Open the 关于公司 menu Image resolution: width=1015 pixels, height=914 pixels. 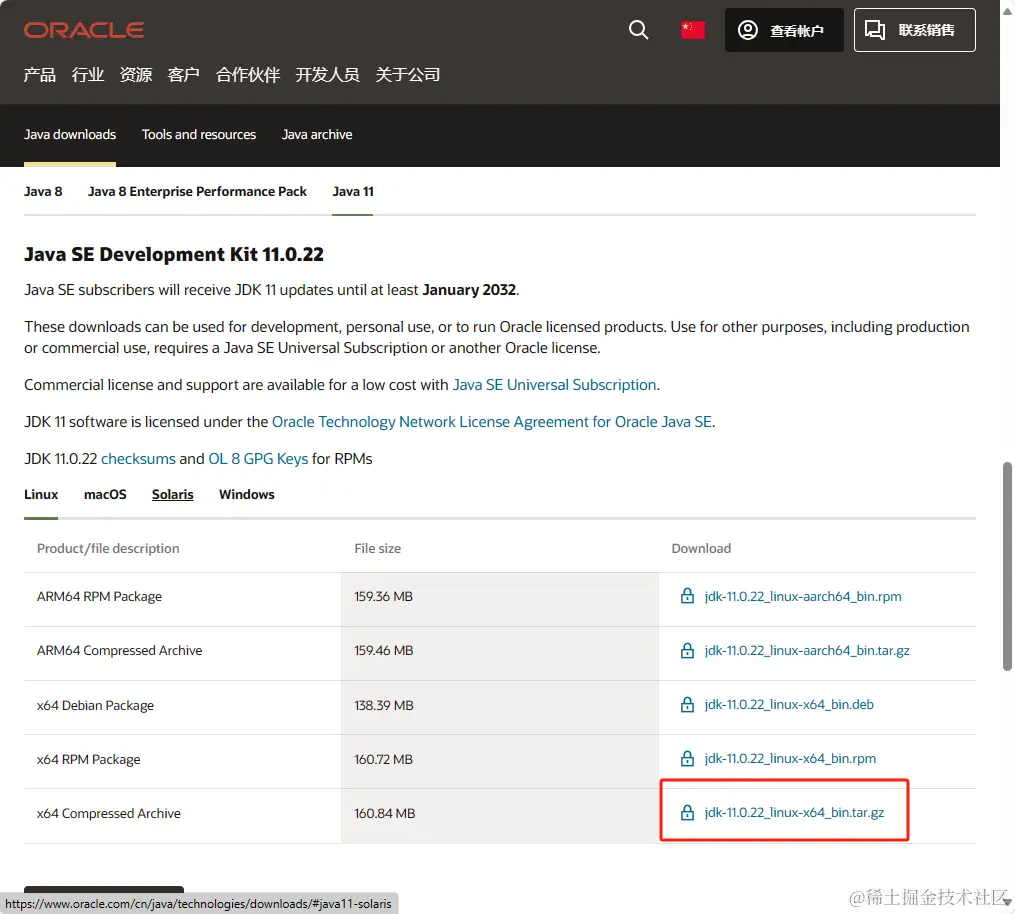click(x=408, y=75)
